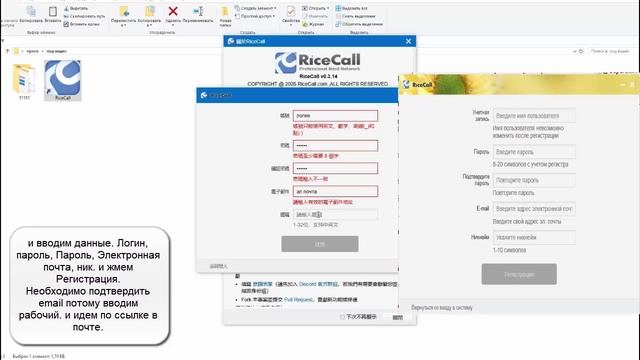This screenshot has height=360, width=640.
Task: Click Обратить выделение in the ribbon
Action: pos(359,24)
